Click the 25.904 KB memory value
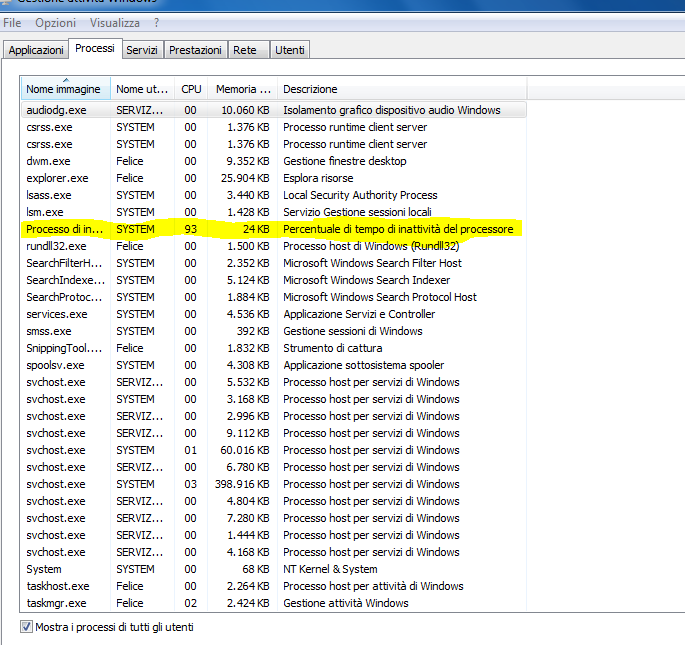 pyautogui.click(x=245, y=178)
